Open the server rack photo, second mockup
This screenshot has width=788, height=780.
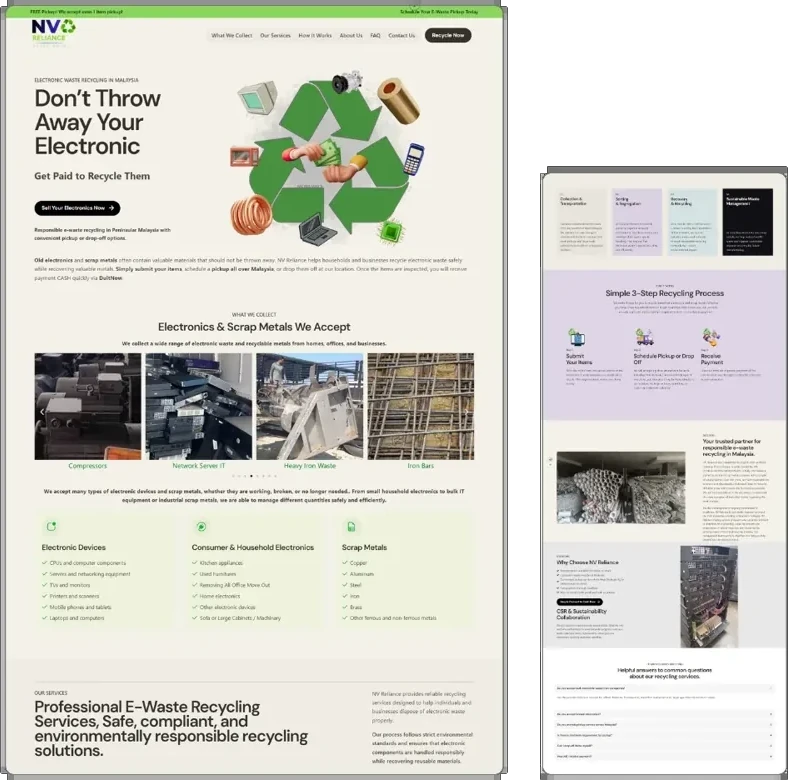click(709, 597)
